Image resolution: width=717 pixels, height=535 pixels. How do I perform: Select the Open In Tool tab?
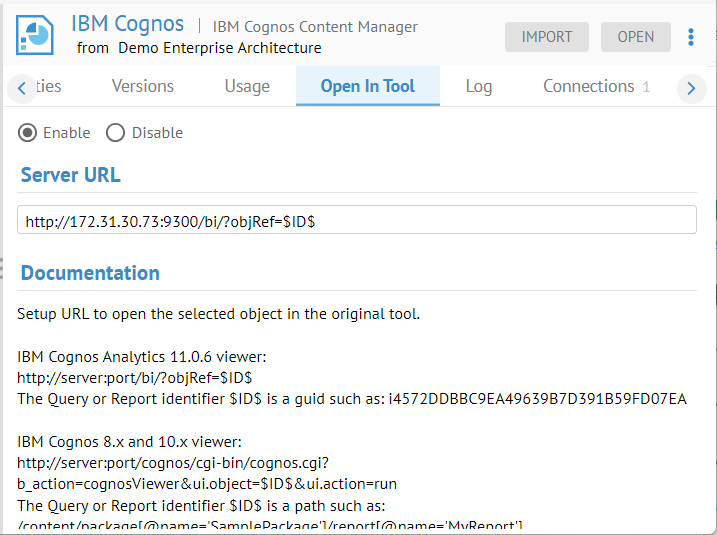(367, 86)
